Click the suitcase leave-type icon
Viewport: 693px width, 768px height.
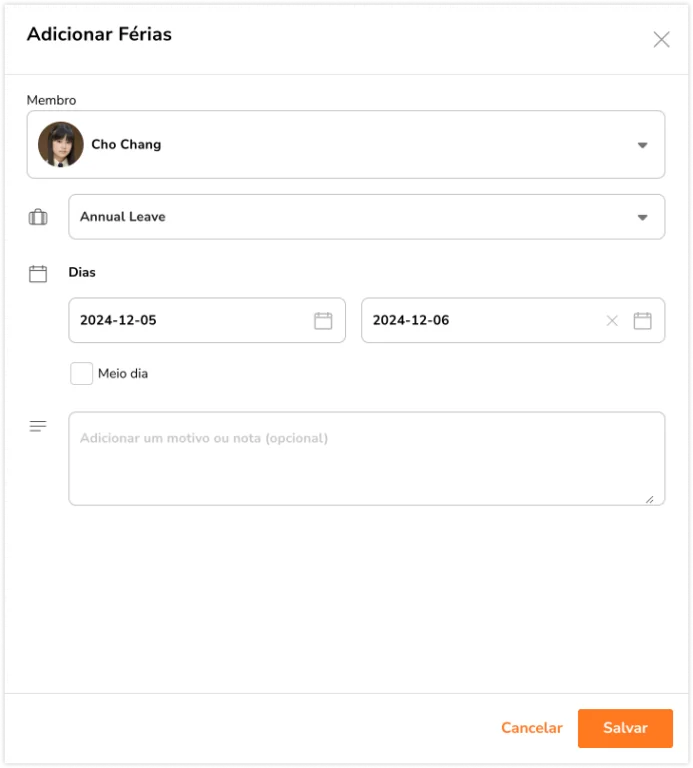click(x=38, y=216)
